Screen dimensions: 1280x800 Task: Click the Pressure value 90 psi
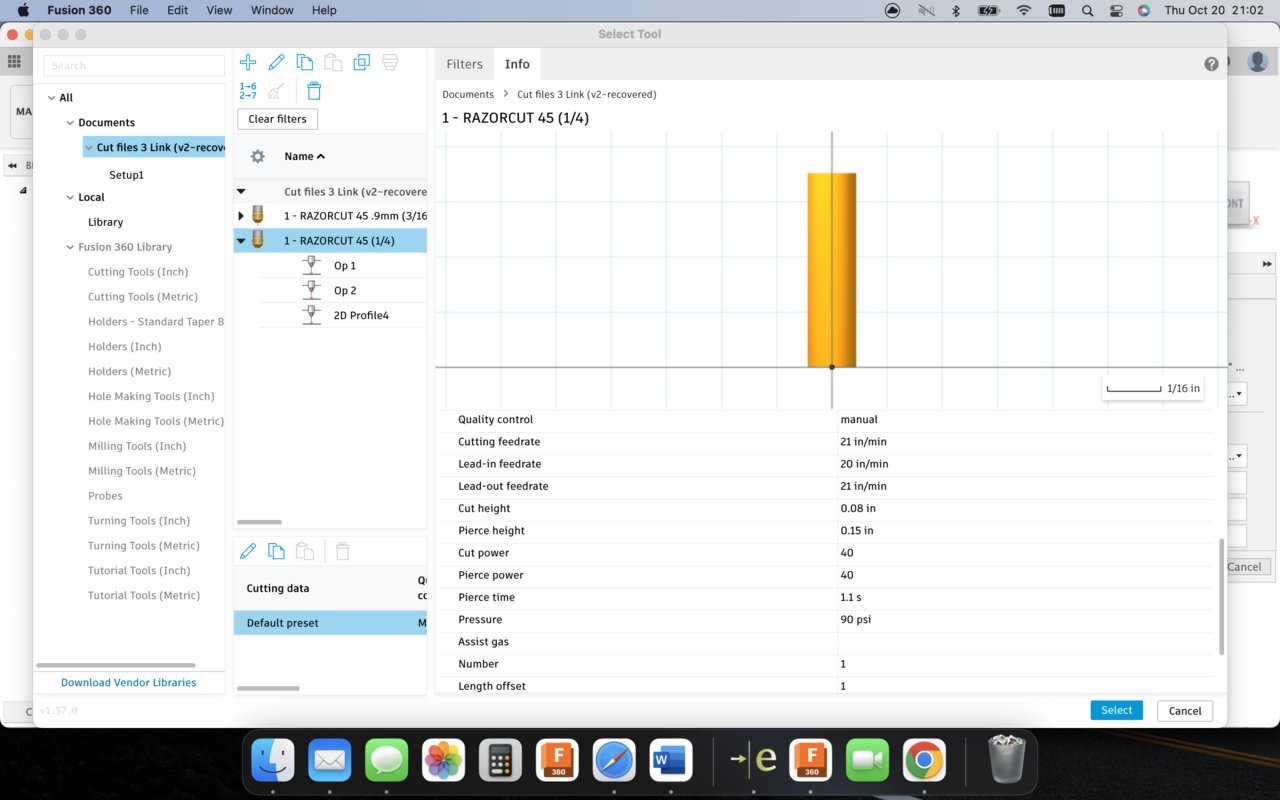click(855, 619)
